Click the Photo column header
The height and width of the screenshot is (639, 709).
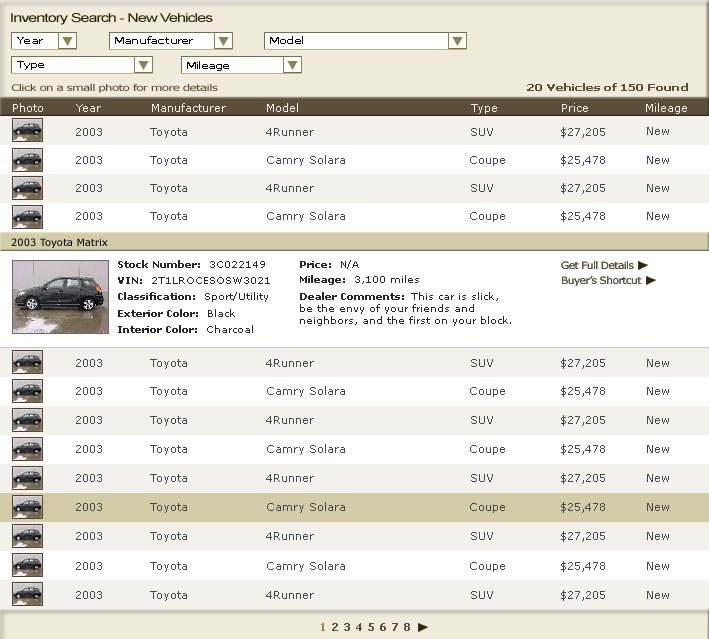(28, 108)
